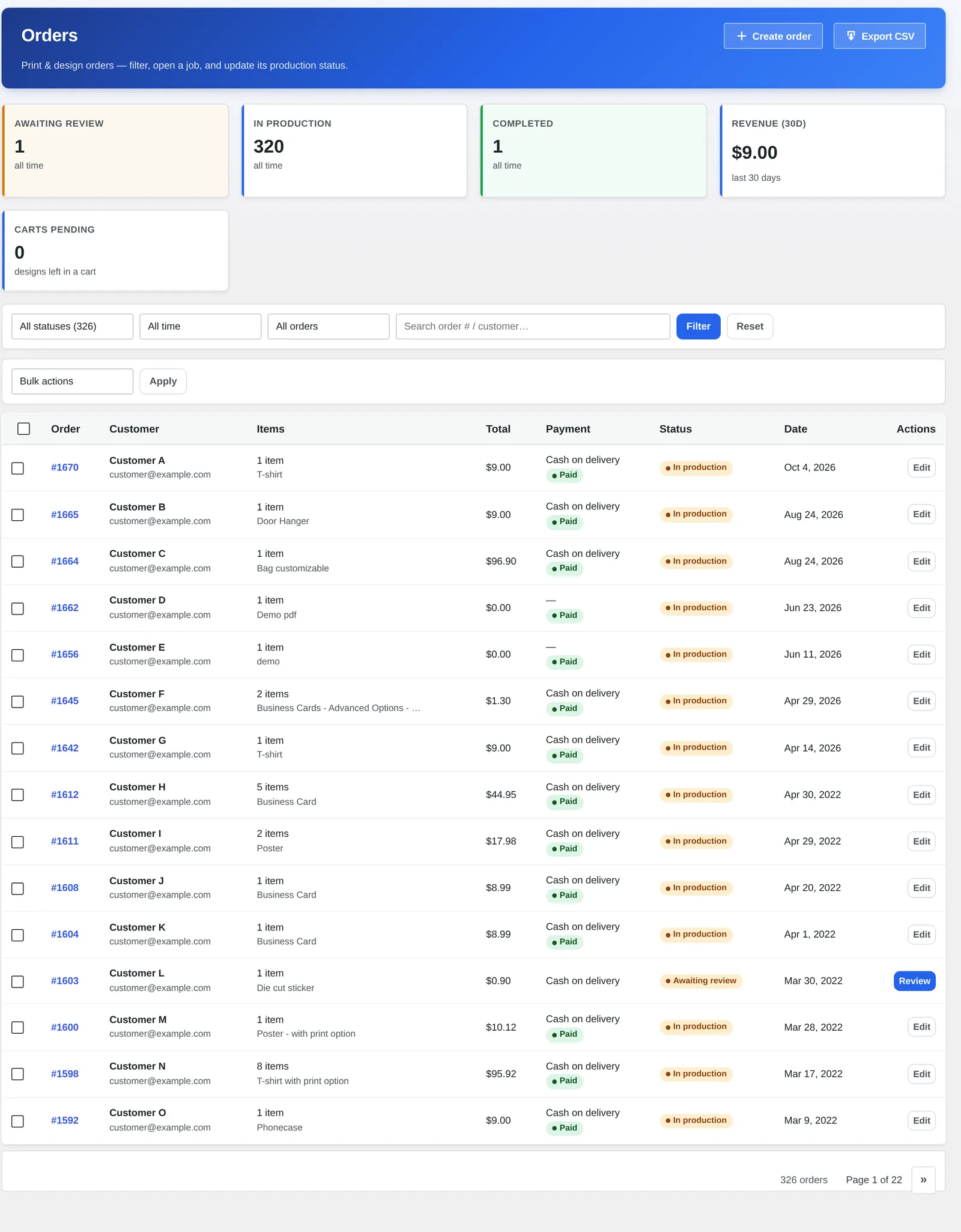Open the Carts Pending card
Viewport: 961px width, 1232px height.
click(115, 250)
